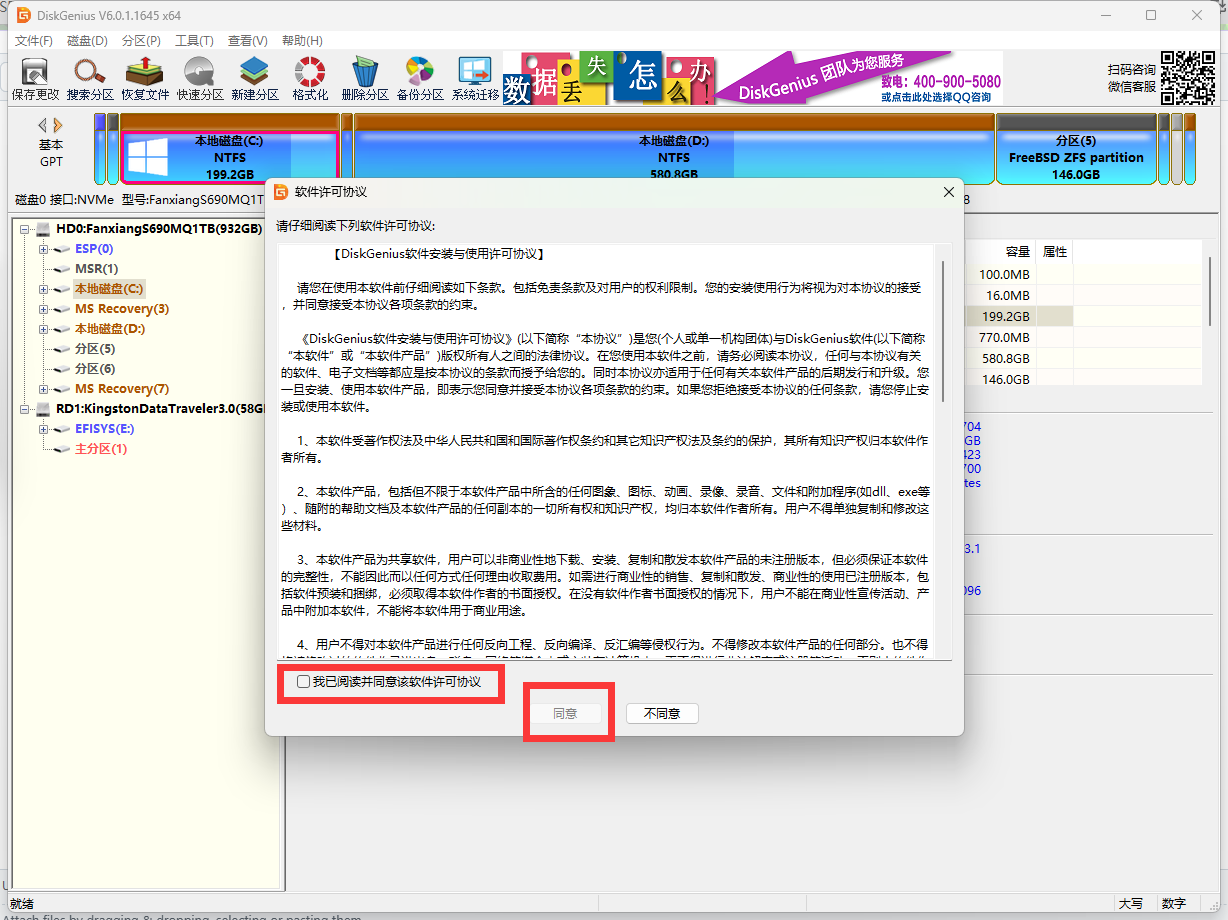
Task: Collapse the RD1:KingstonDataTraveler3.0 disk node
Action: pyautogui.click(x=25, y=409)
